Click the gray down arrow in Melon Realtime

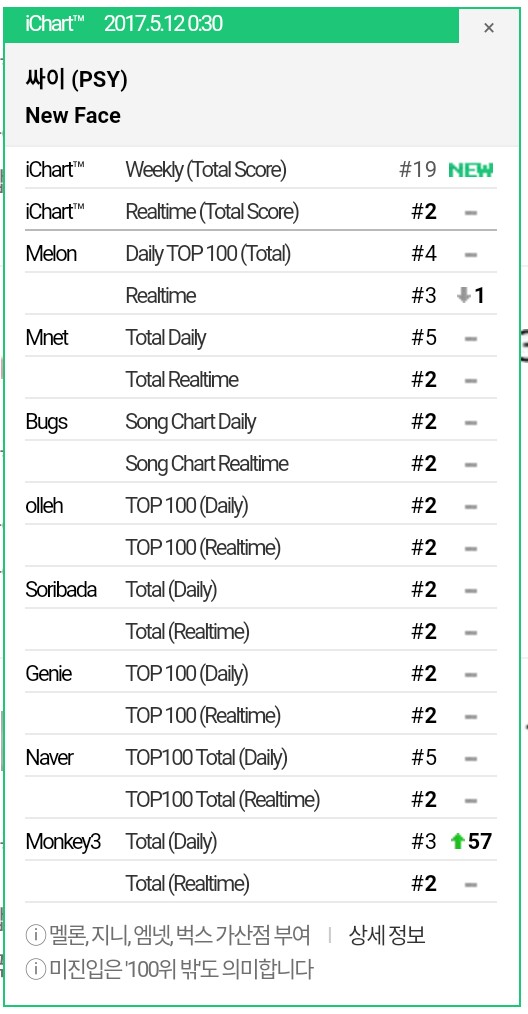point(463,296)
